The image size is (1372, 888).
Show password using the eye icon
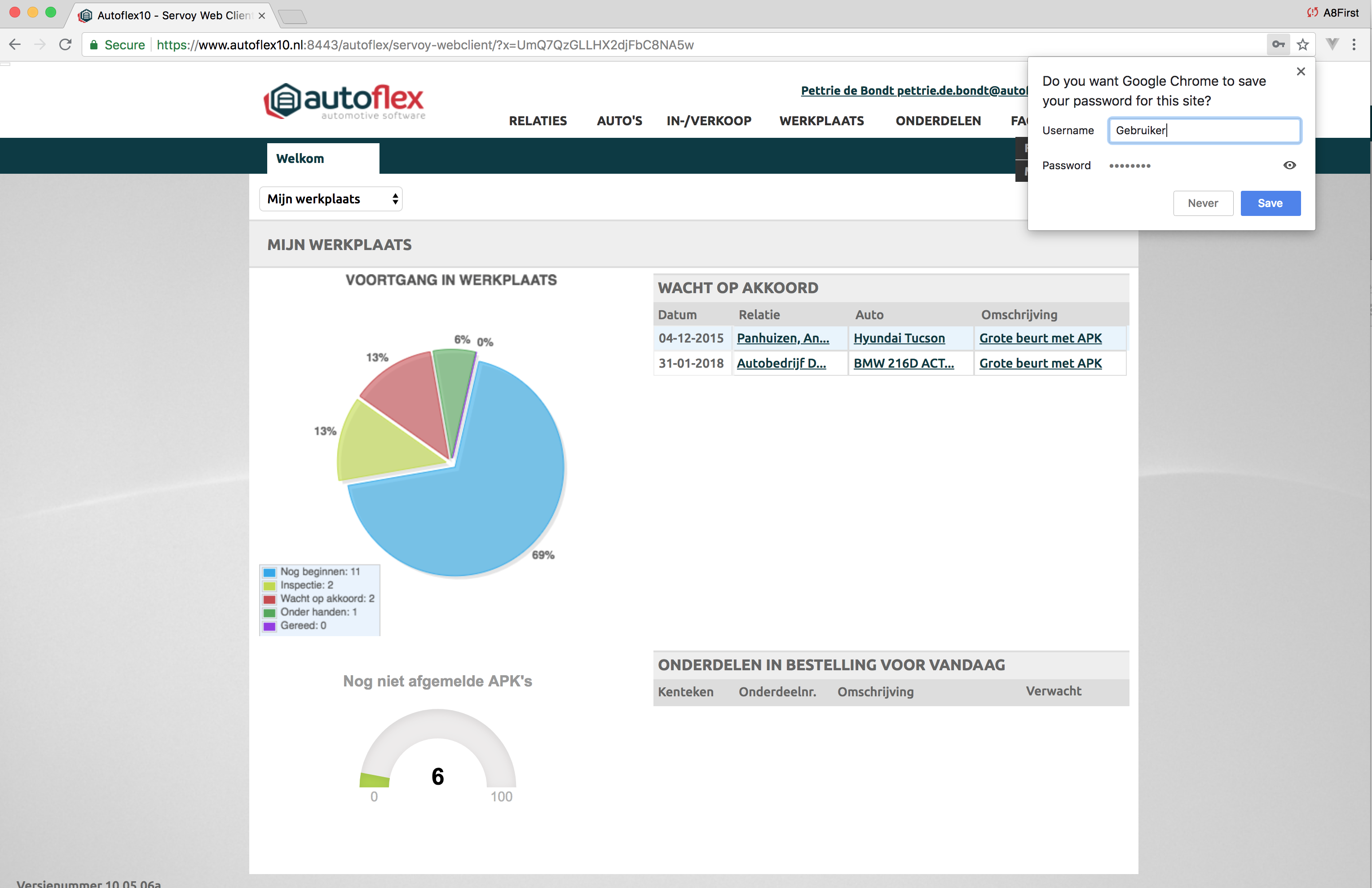(x=1289, y=165)
